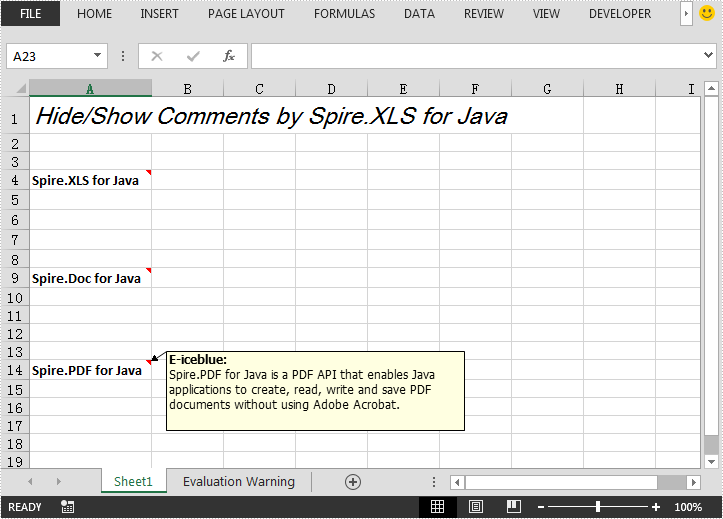Click the smiley feedback icon
Image resolution: width=723 pixels, height=519 pixels.
(707, 13)
